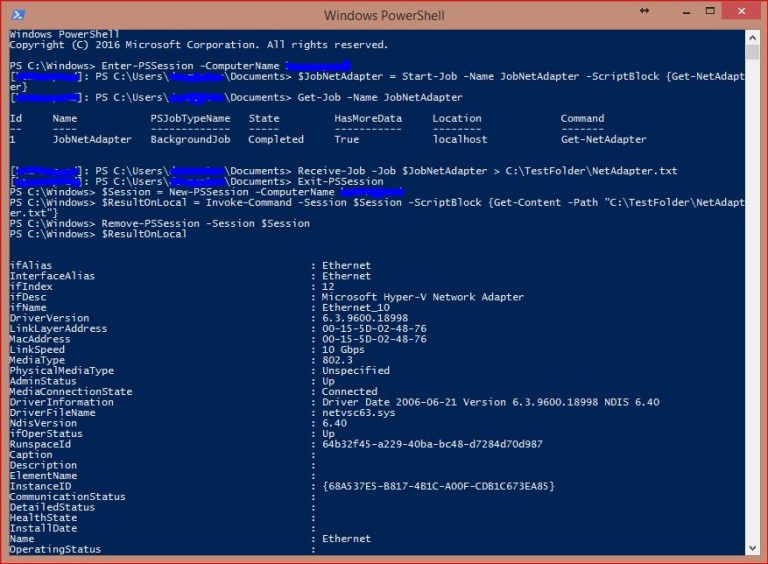Click the MacAddress value '00-15-5D-02-48-76'
This screenshot has height=564, width=768.
click(x=374, y=339)
